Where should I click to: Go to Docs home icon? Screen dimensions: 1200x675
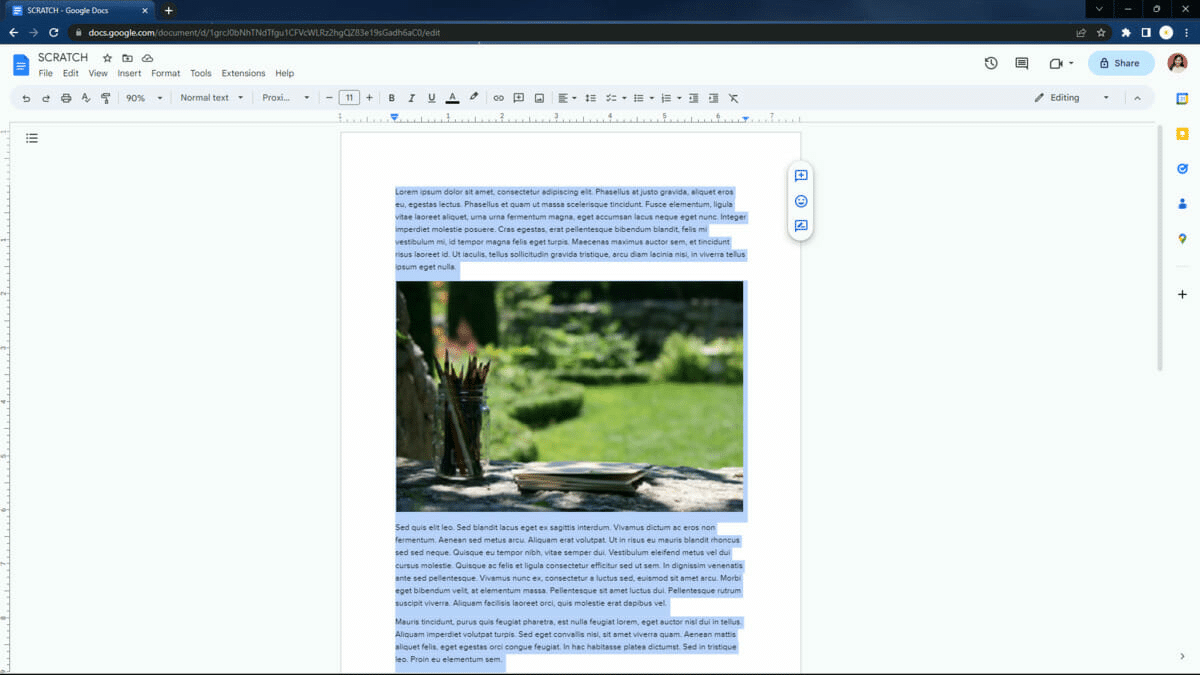(x=21, y=65)
